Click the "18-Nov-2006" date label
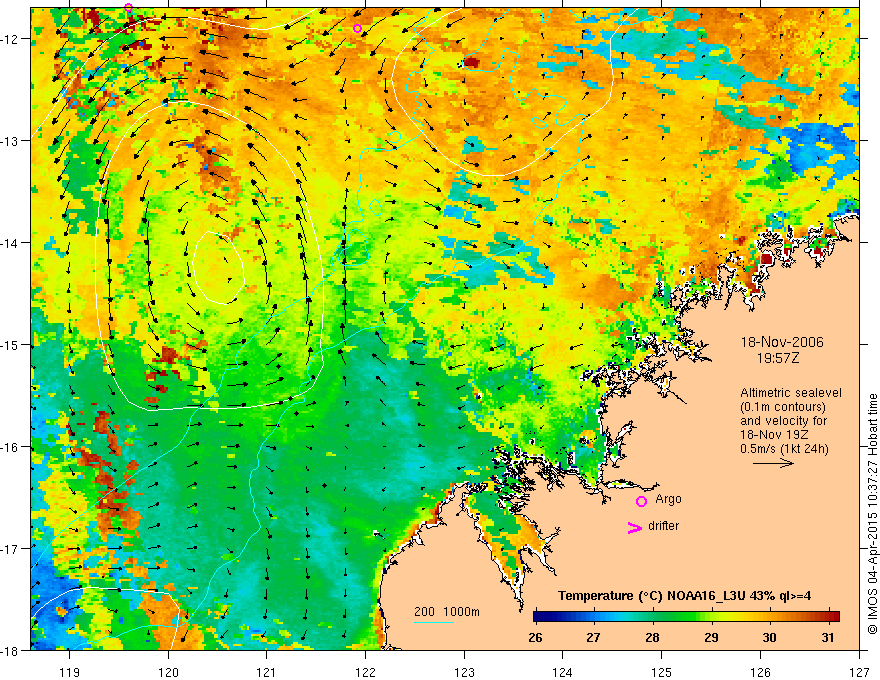The image size is (880, 680). (x=782, y=342)
